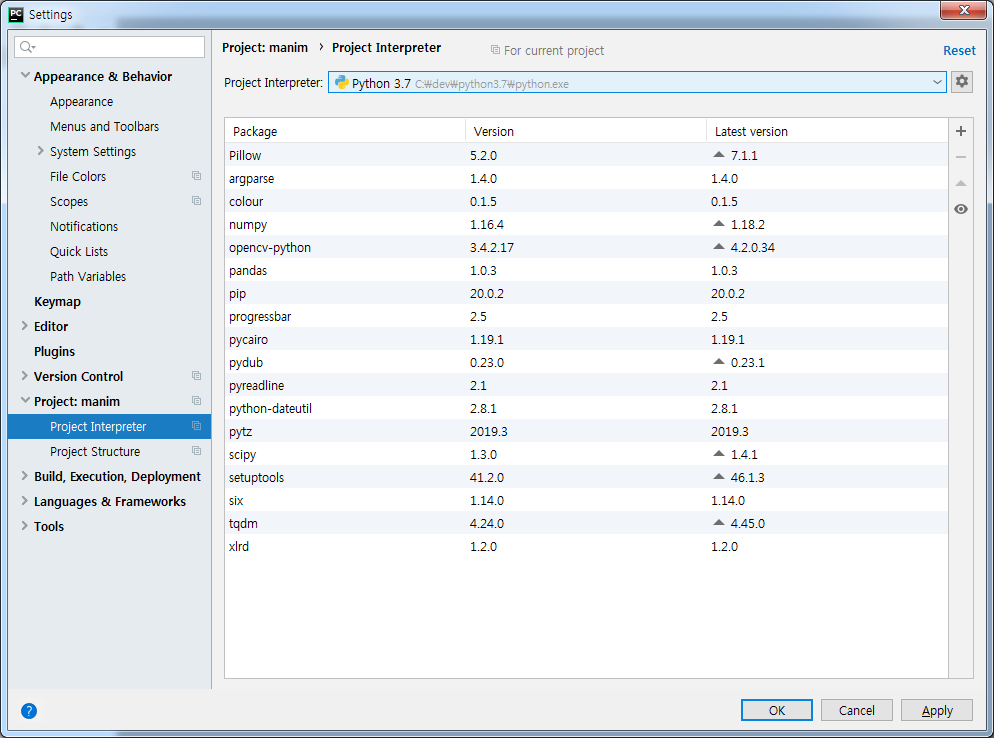Open Quick Lists settings
Screen dimensions: 994x738
pos(79,252)
